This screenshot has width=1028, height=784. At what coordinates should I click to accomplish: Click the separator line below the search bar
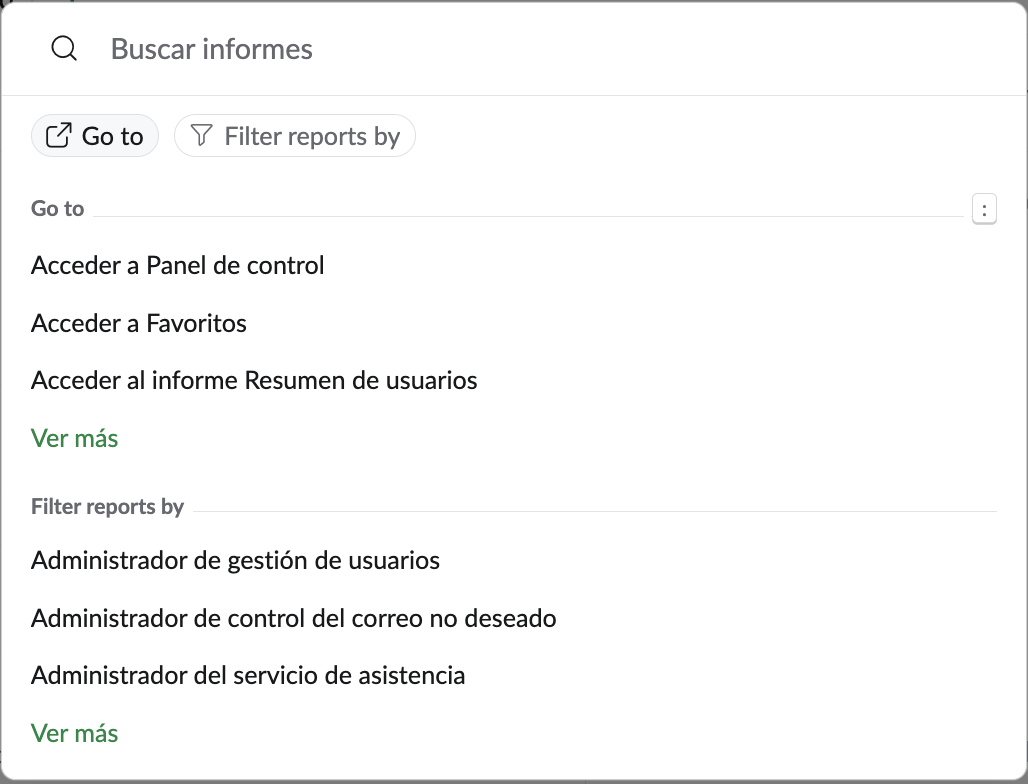coord(514,96)
